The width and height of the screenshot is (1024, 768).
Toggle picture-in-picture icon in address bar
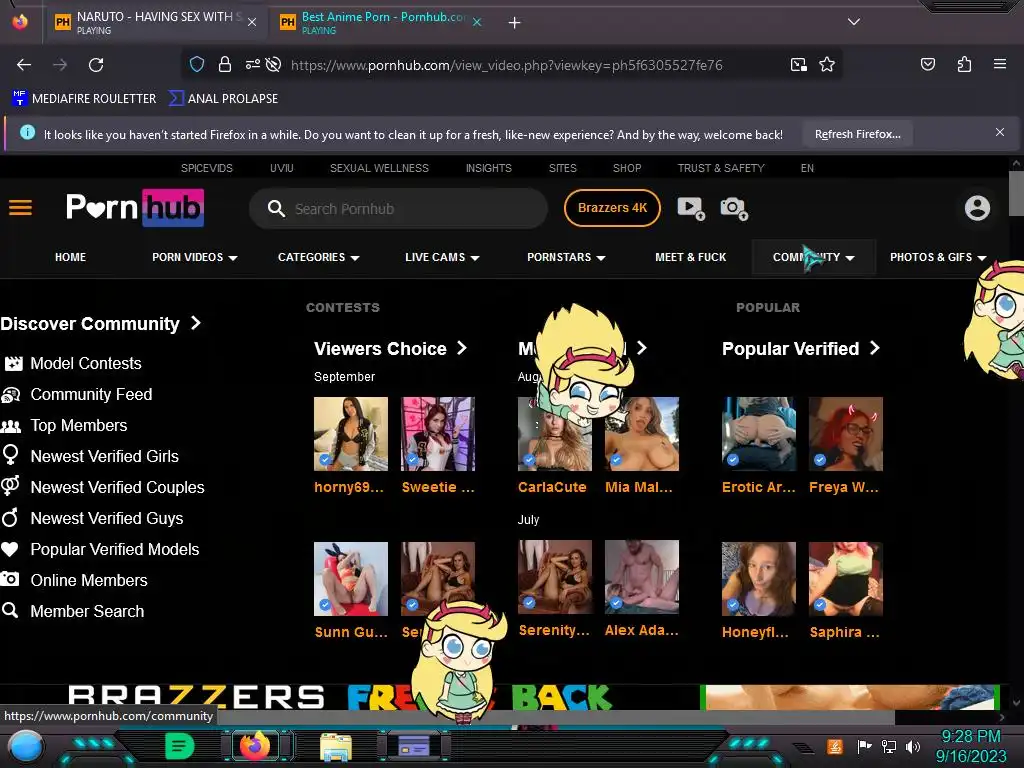point(798,64)
